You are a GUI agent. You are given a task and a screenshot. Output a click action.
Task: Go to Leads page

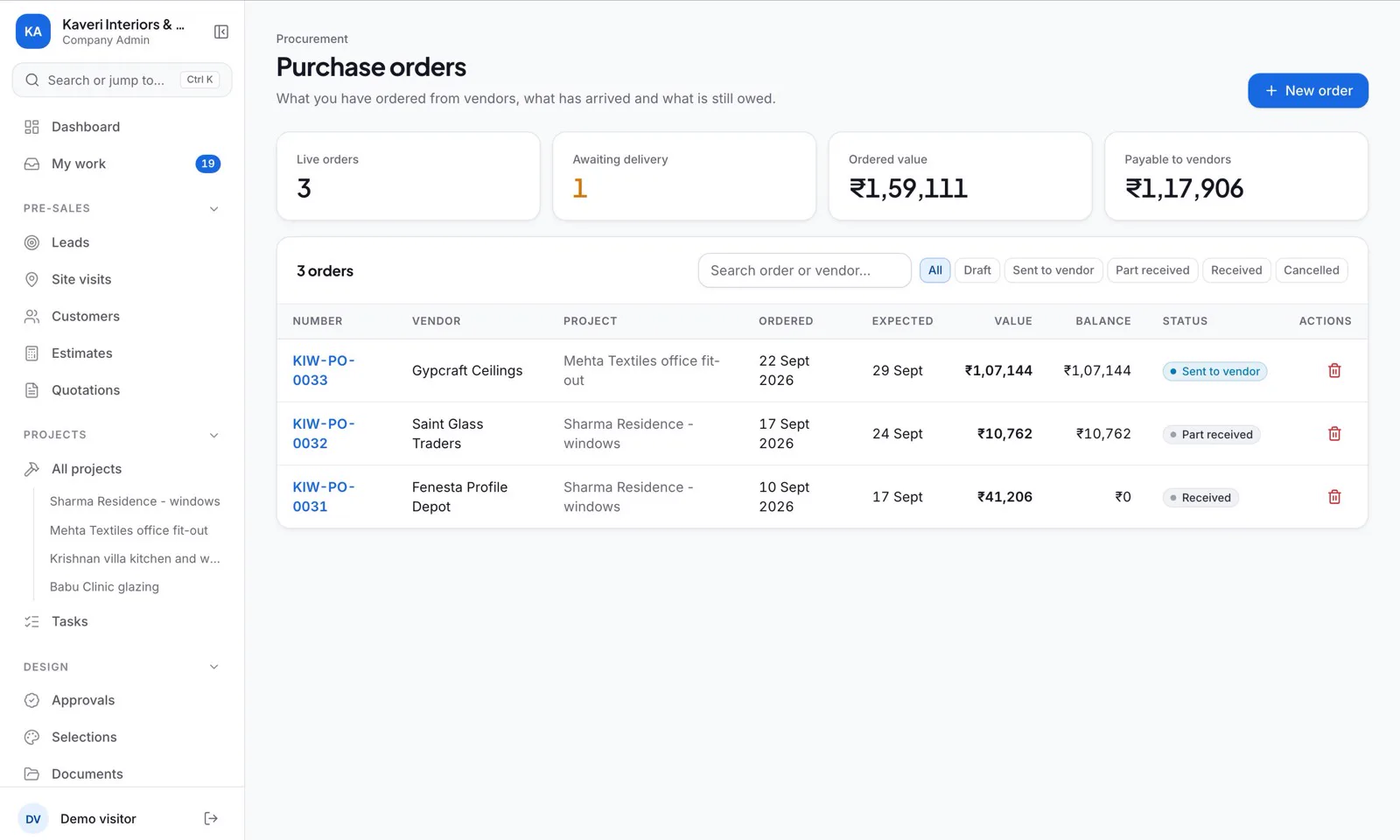pyautogui.click(x=122, y=242)
